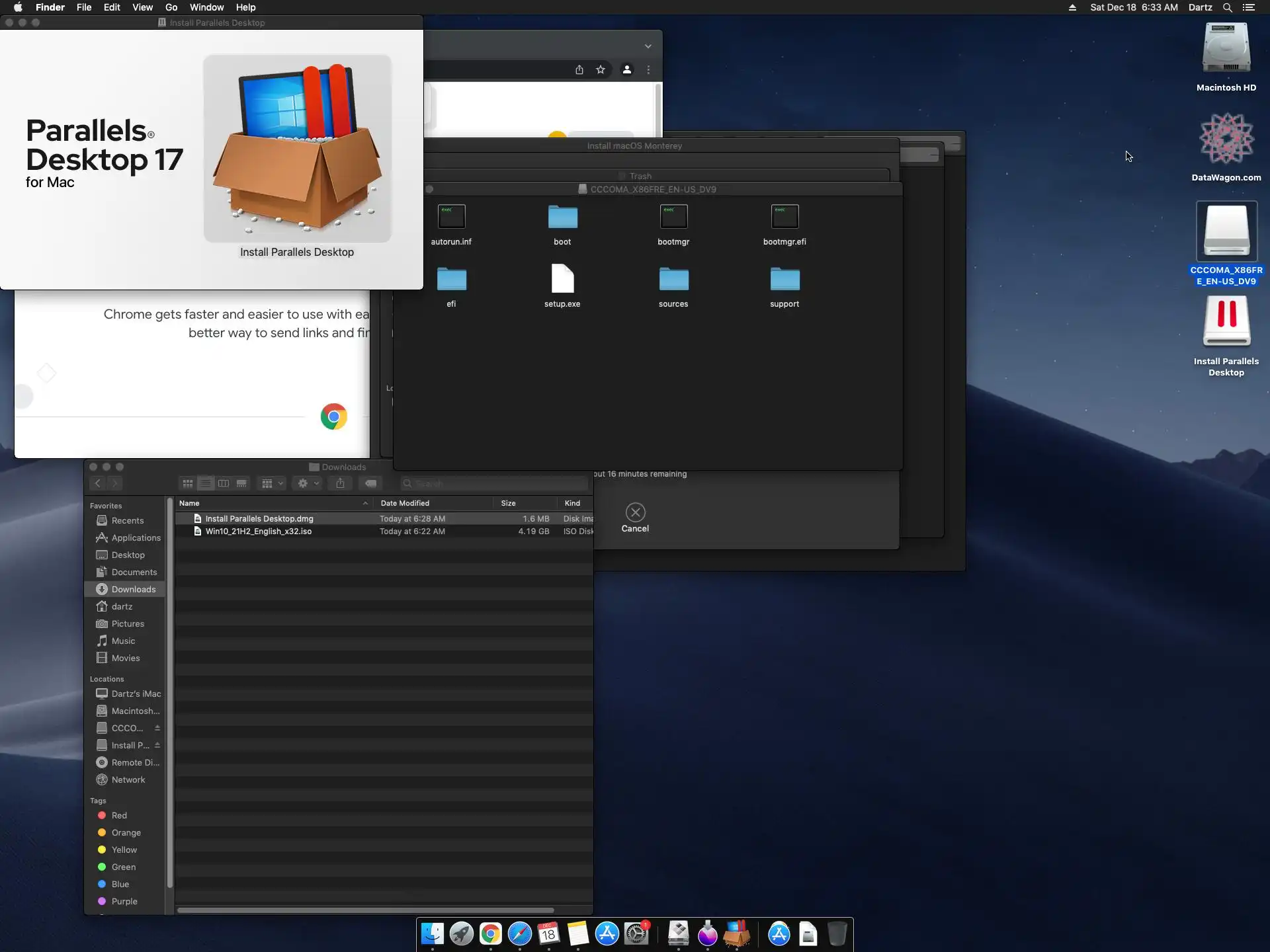The width and height of the screenshot is (1270, 952).
Task: Open the Go menu in menu bar
Action: click(x=171, y=7)
